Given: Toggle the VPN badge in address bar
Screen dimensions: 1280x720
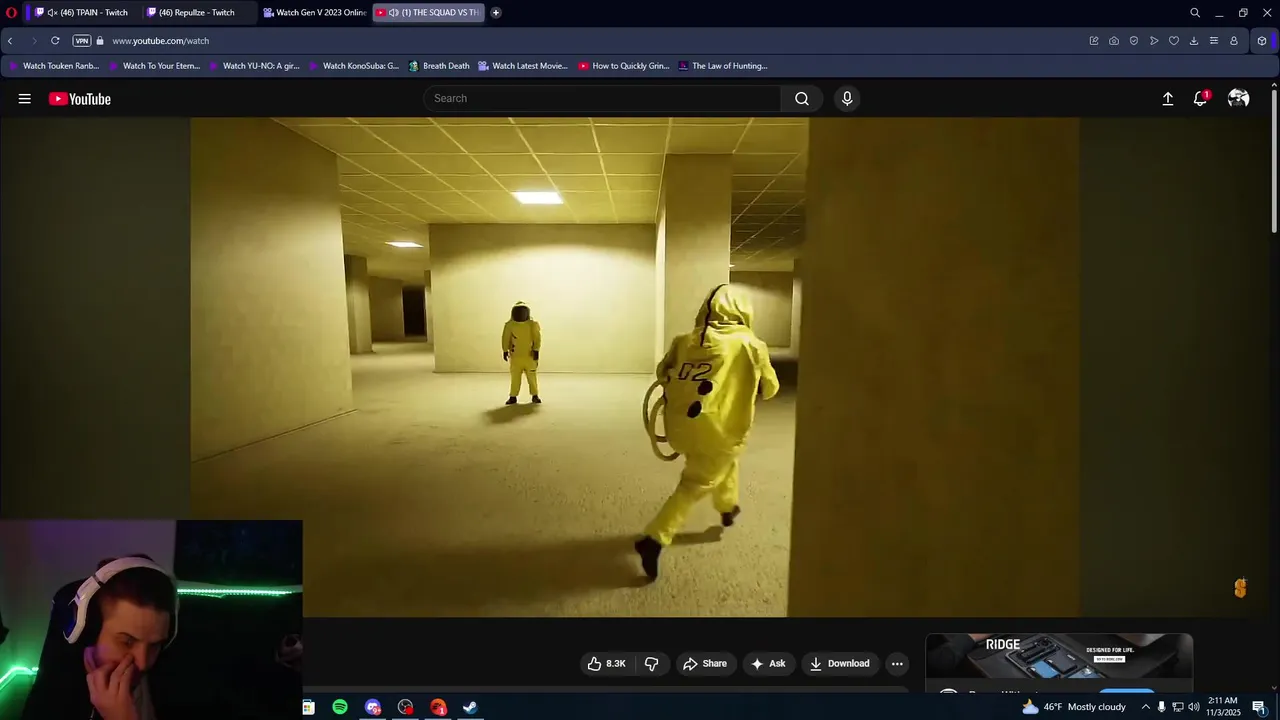Looking at the screenshot, I should 82,41.
